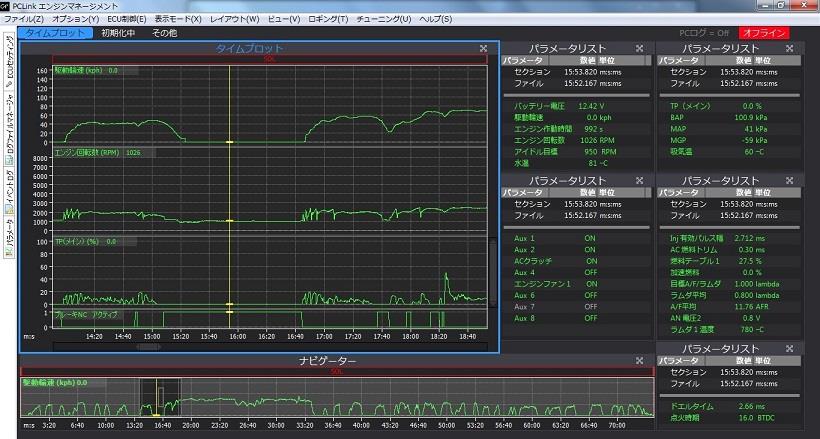Close the parameter list showing Aux 1
Screen dimensions: 820x439
639,180
